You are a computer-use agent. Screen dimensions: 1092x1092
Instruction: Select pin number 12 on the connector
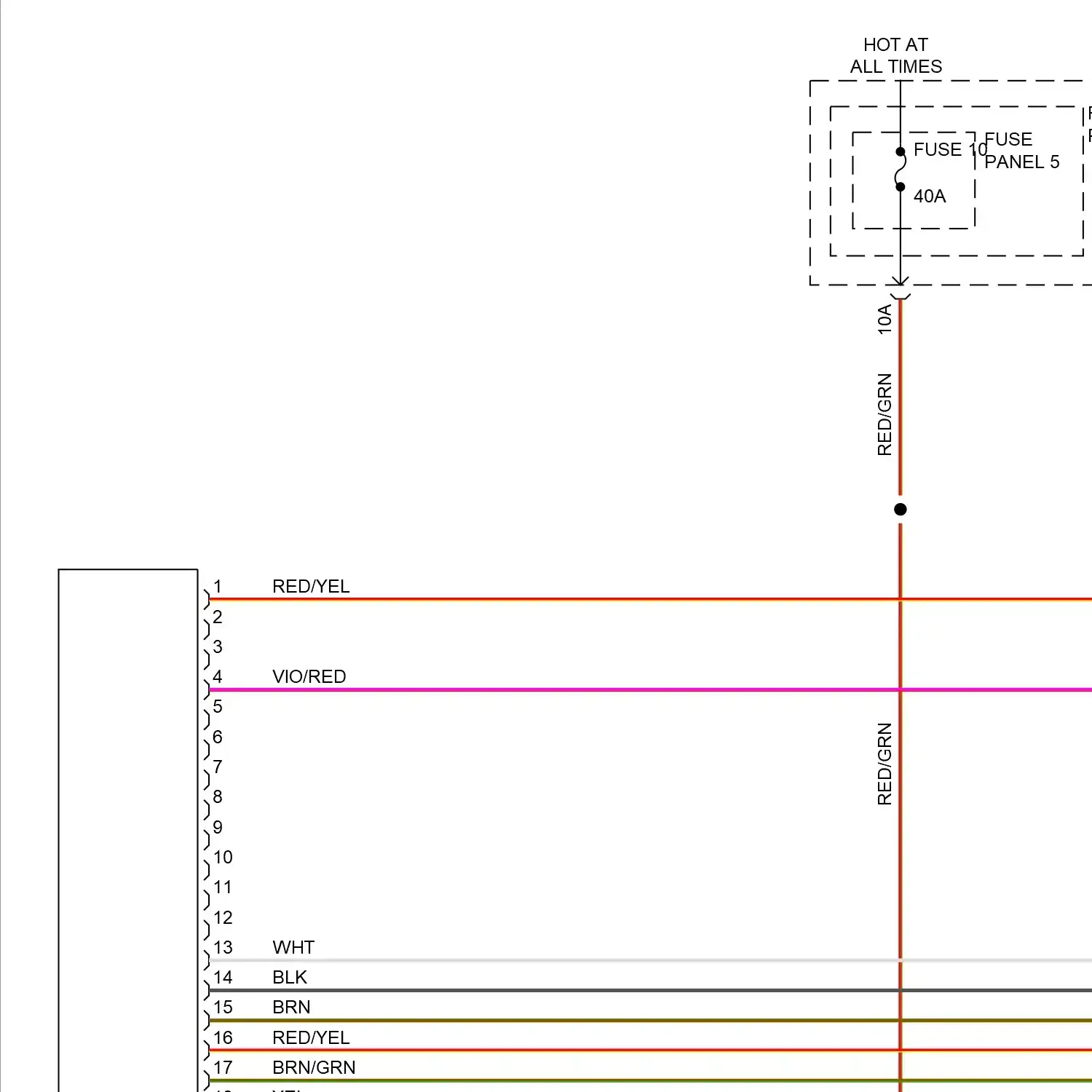click(223, 917)
